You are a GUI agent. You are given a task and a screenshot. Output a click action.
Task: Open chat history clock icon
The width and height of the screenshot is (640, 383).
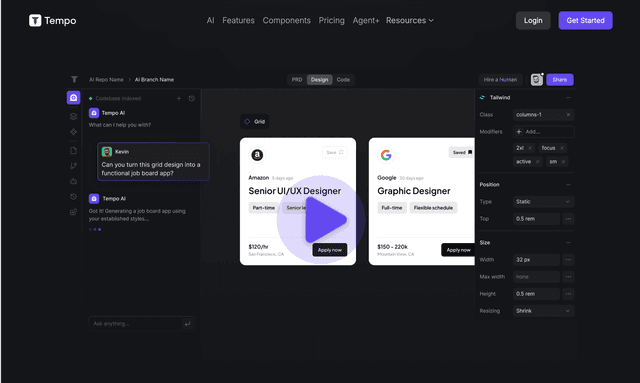[x=192, y=98]
